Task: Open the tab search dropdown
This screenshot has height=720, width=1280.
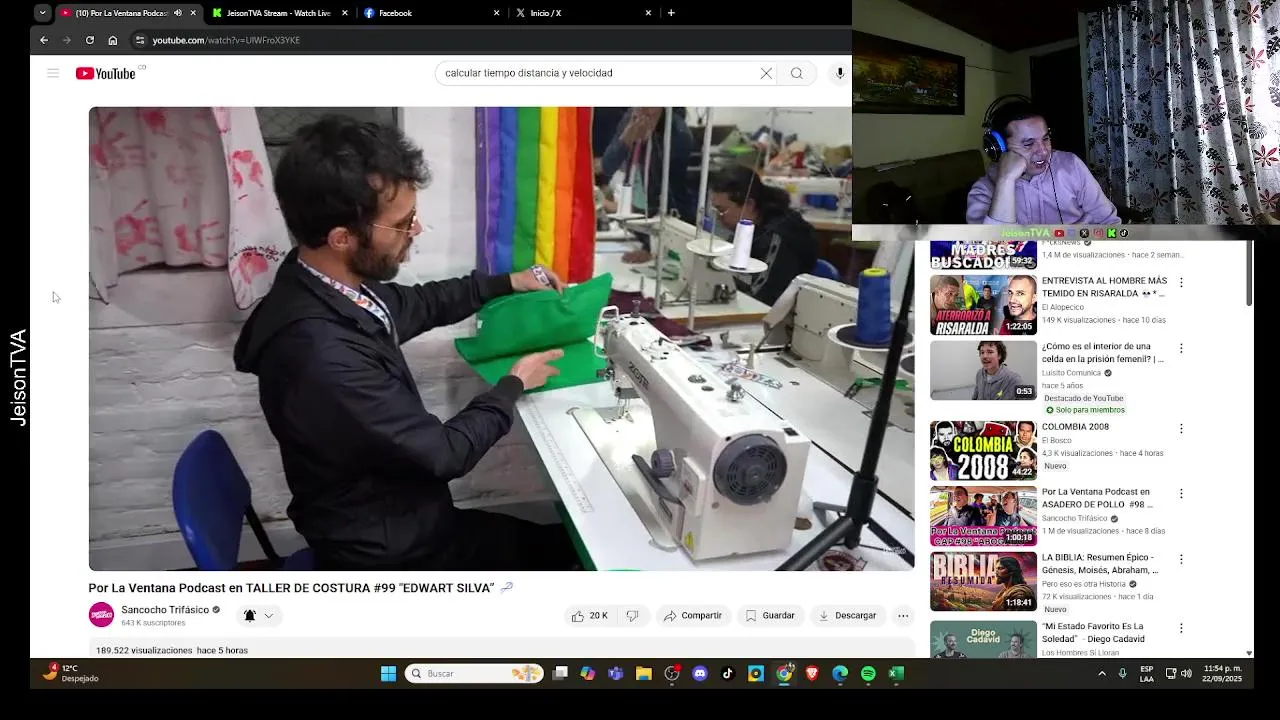Action: pyautogui.click(x=42, y=13)
